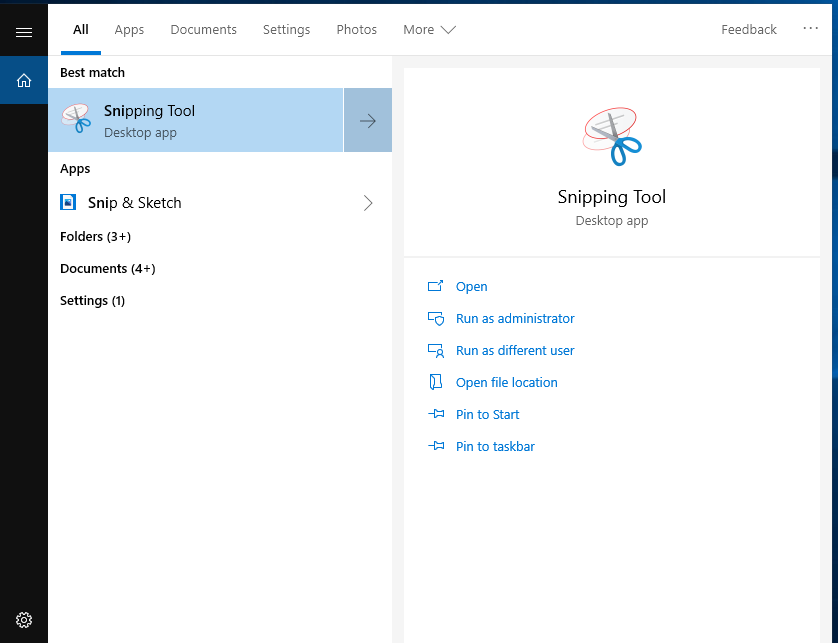Switch to the All tab
838x643 pixels.
tap(81, 29)
